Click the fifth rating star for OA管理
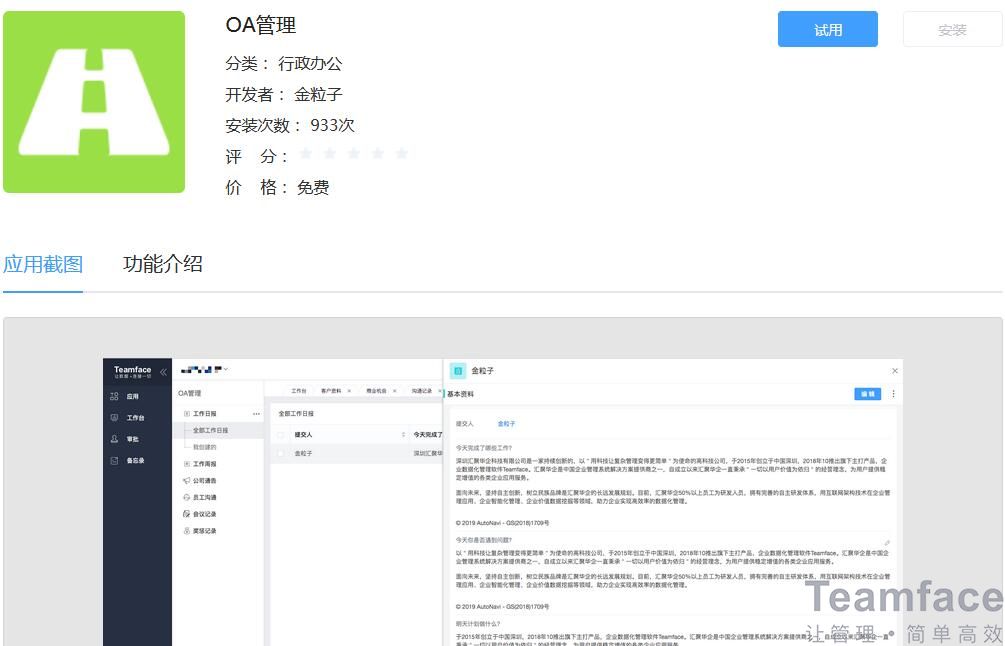 point(402,153)
